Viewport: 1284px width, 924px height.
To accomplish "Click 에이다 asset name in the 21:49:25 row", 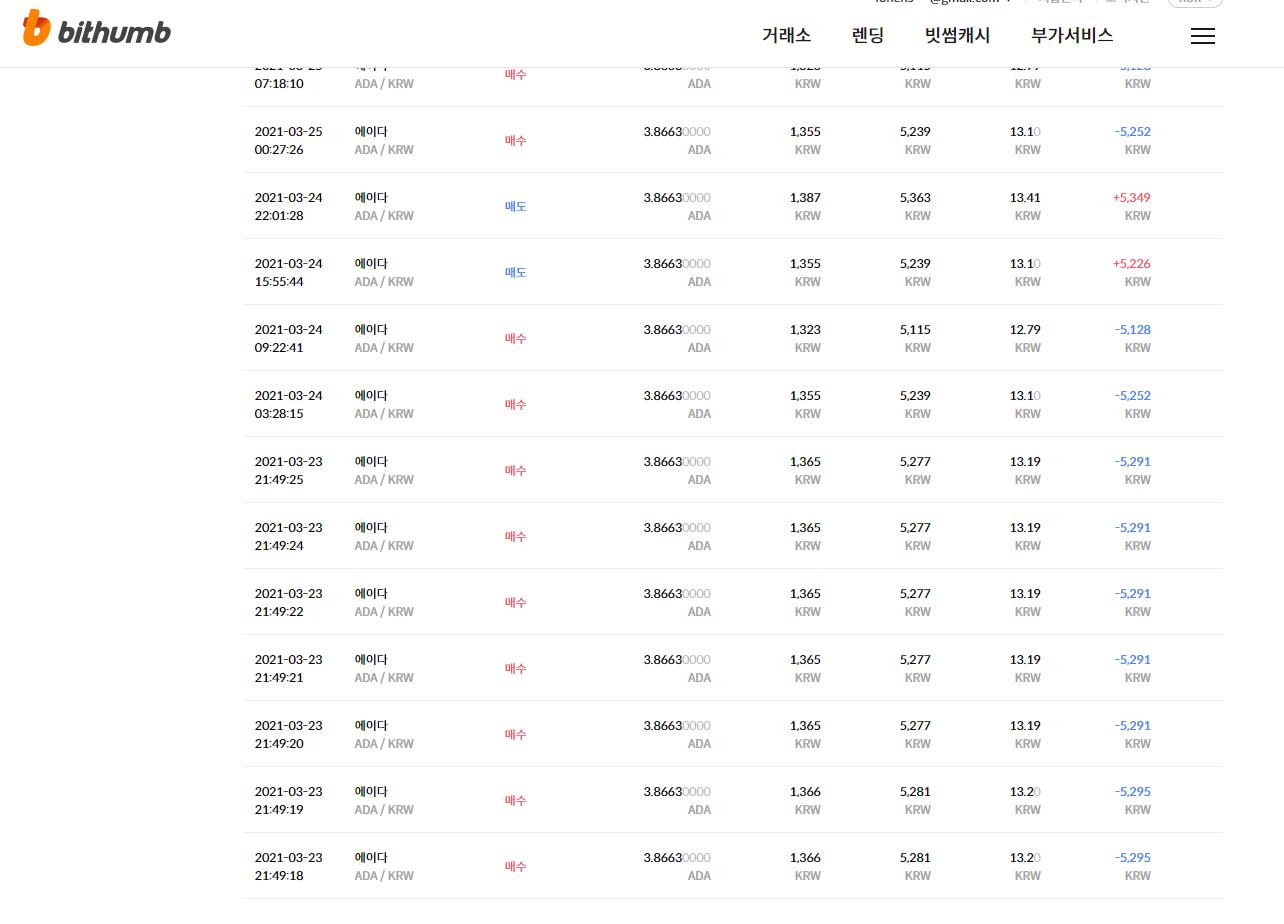I will (x=371, y=462).
